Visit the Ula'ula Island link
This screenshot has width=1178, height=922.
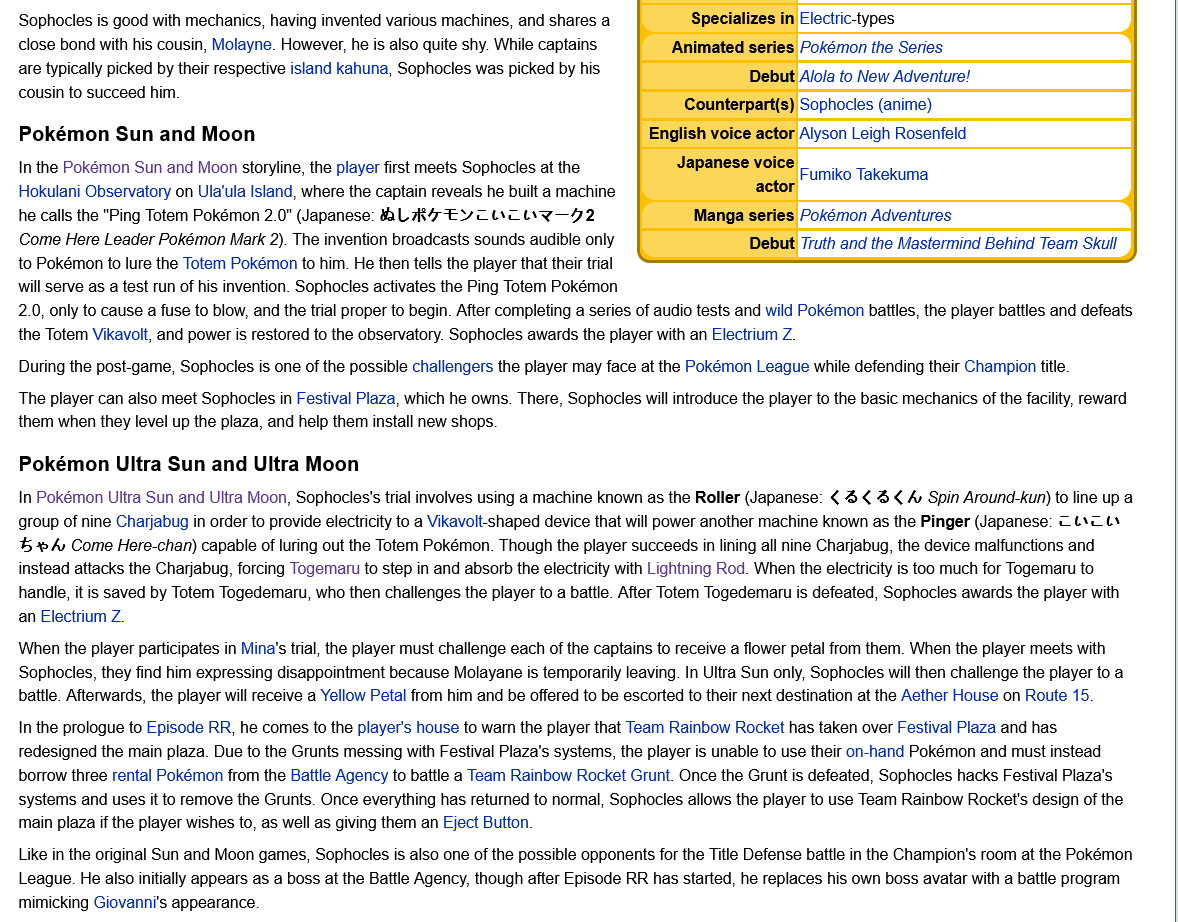tap(245, 192)
